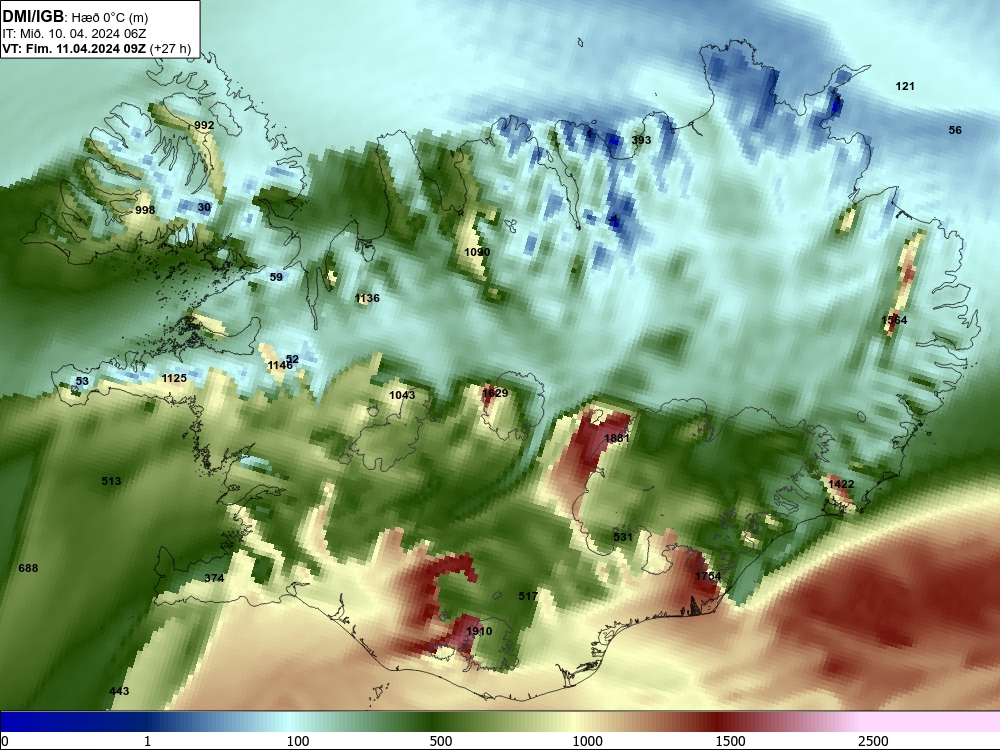Select the 30 value in Westfjords
Screen dimensions: 1000x750
click(204, 207)
